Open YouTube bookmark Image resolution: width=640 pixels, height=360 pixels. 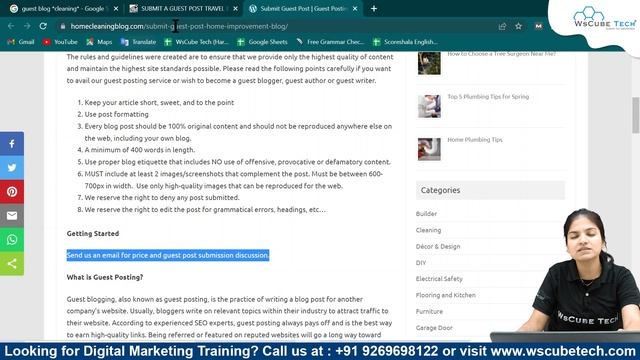click(x=60, y=42)
